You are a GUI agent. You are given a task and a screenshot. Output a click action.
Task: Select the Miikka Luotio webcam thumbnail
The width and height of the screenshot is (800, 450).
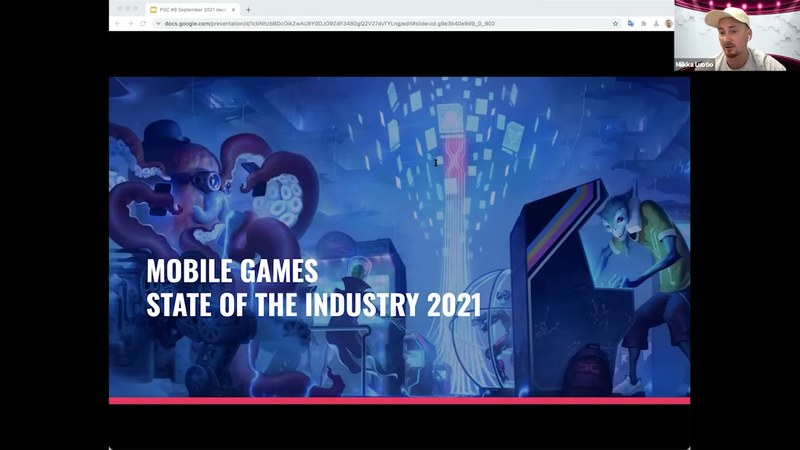(x=737, y=35)
